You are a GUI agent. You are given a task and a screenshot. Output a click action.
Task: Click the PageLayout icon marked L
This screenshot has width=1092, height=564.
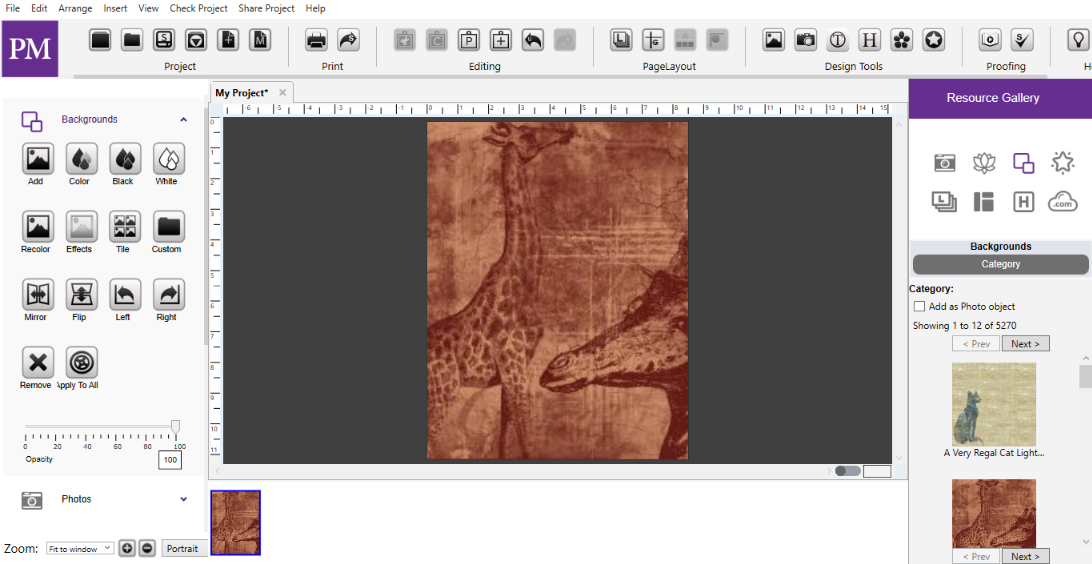(621, 40)
